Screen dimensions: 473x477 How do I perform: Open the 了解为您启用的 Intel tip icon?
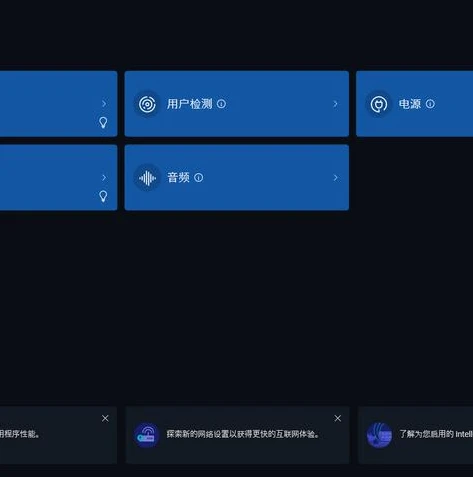point(379,435)
